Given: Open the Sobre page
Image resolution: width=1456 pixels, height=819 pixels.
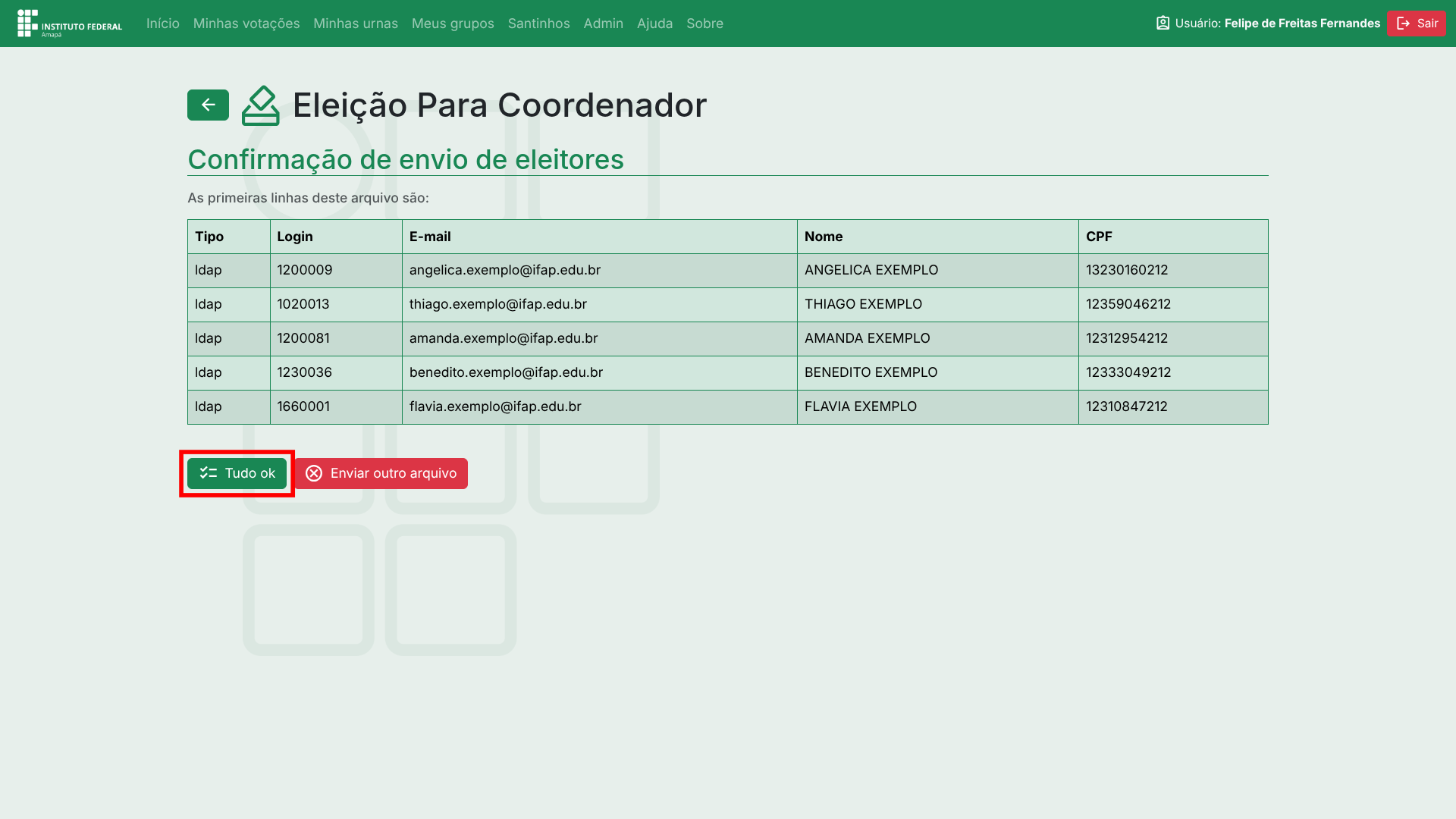Looking at the screenshot, I should pyautogui.click(x=704, y=24).
